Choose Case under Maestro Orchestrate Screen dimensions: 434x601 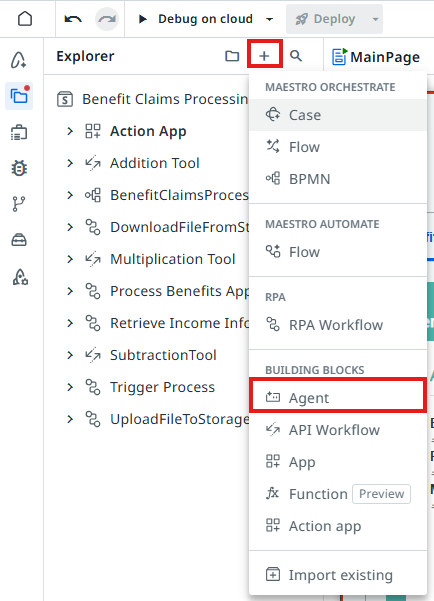(x=338, y=115)
